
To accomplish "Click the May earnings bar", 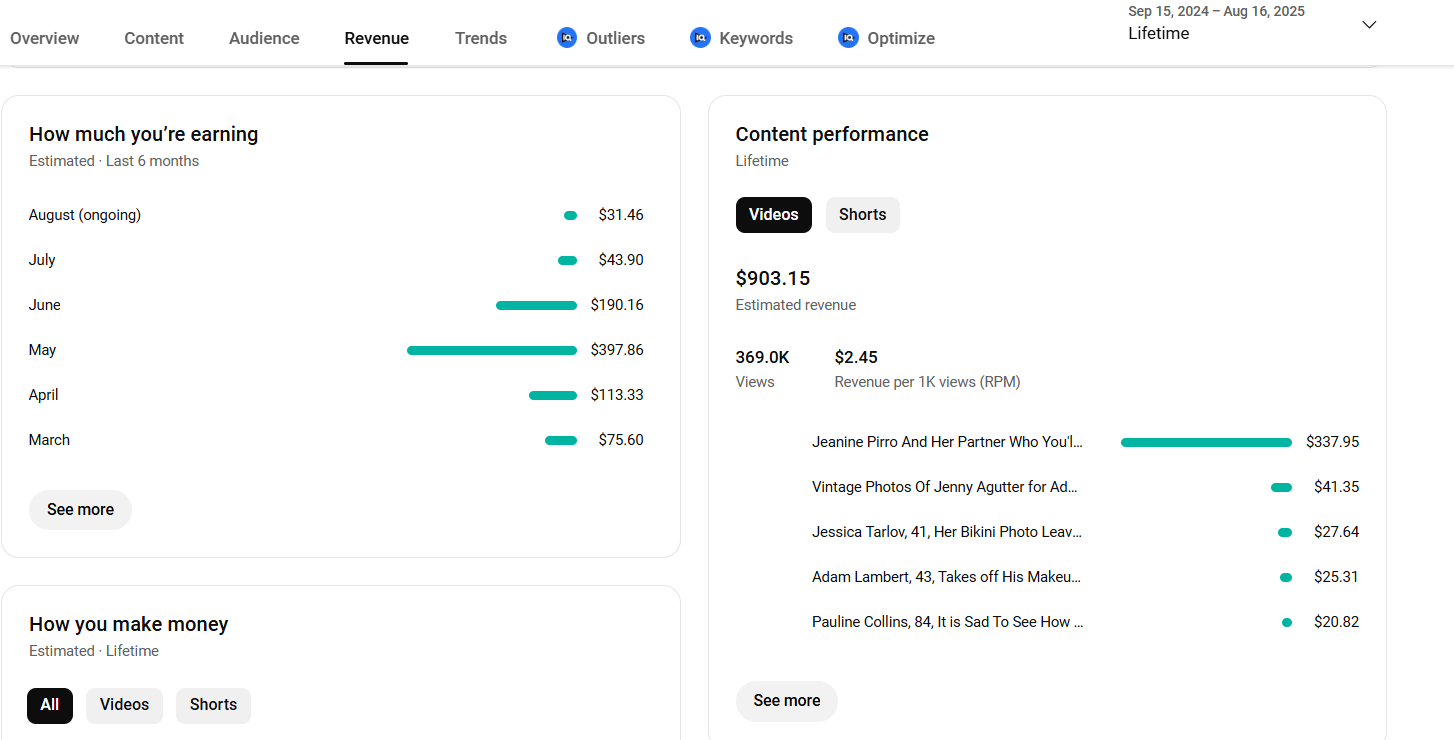I will (491, 351).
